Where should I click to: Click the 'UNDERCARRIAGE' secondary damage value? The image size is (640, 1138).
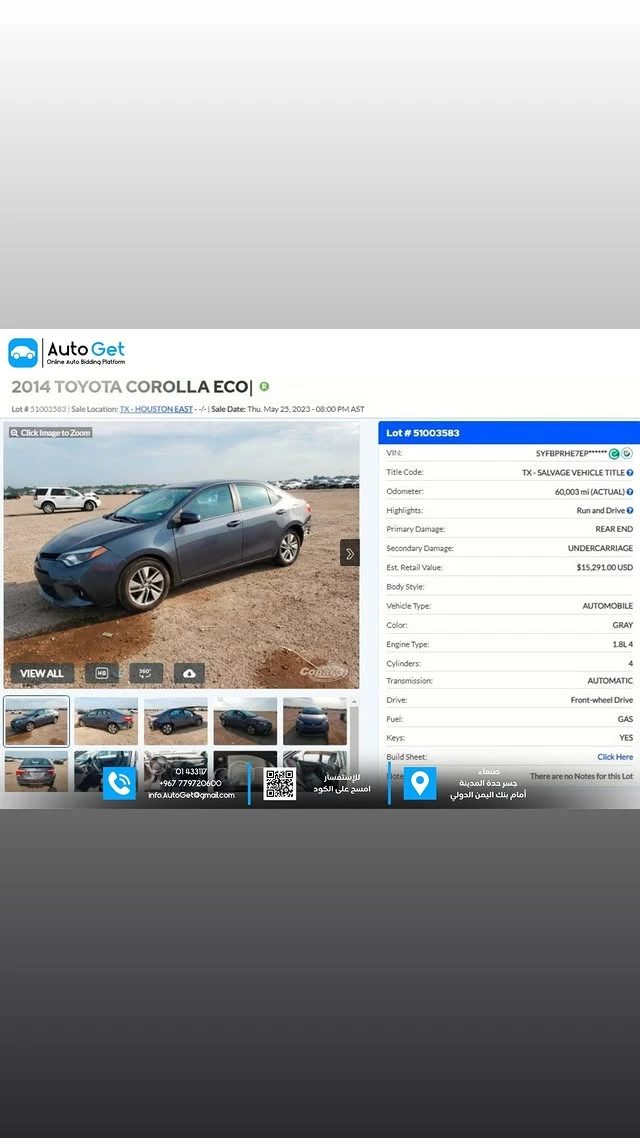[x=600, y=549]
